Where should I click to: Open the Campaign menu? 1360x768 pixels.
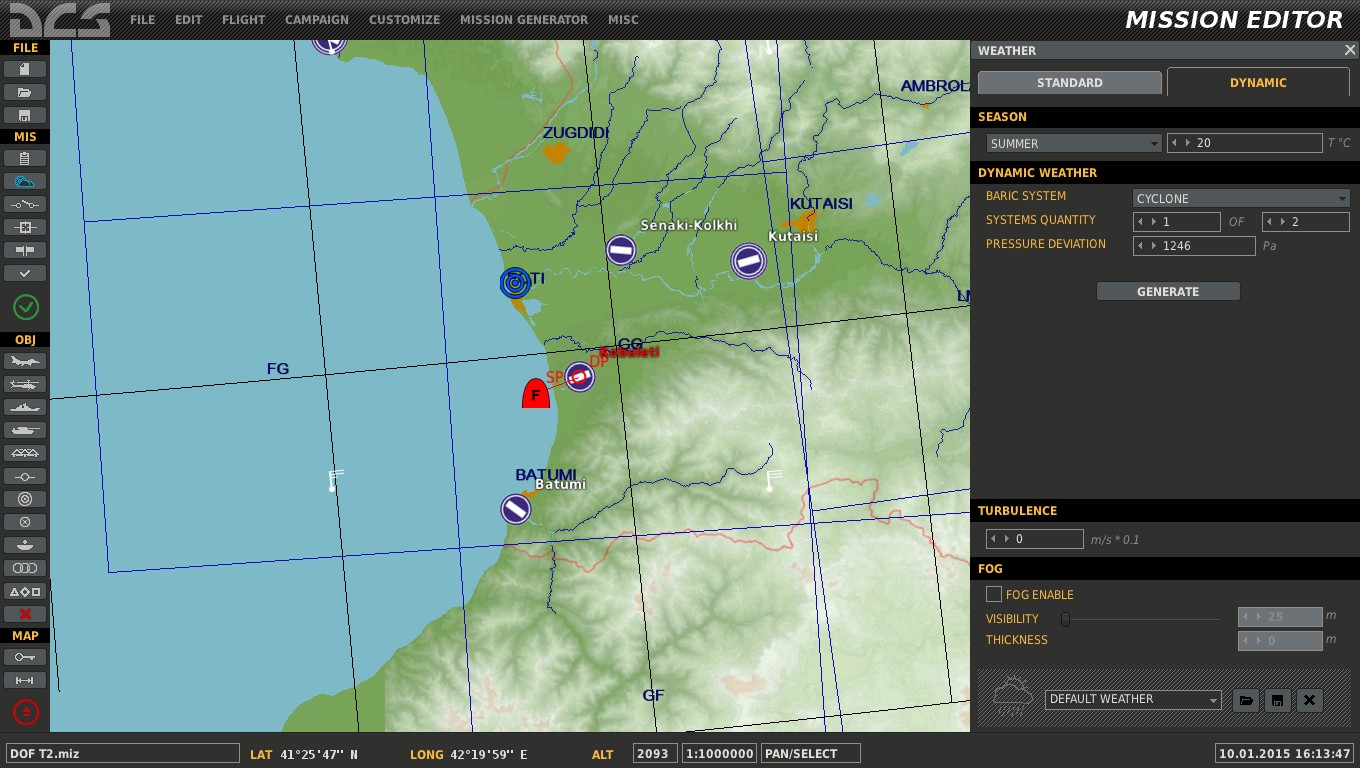[x=317, y=19]
